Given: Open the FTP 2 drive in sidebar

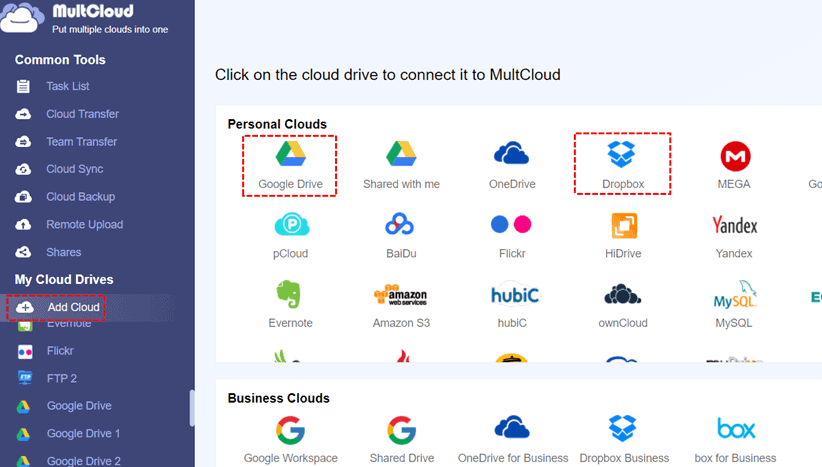Looking at the screenshot, I should click(x=62, y=378).
